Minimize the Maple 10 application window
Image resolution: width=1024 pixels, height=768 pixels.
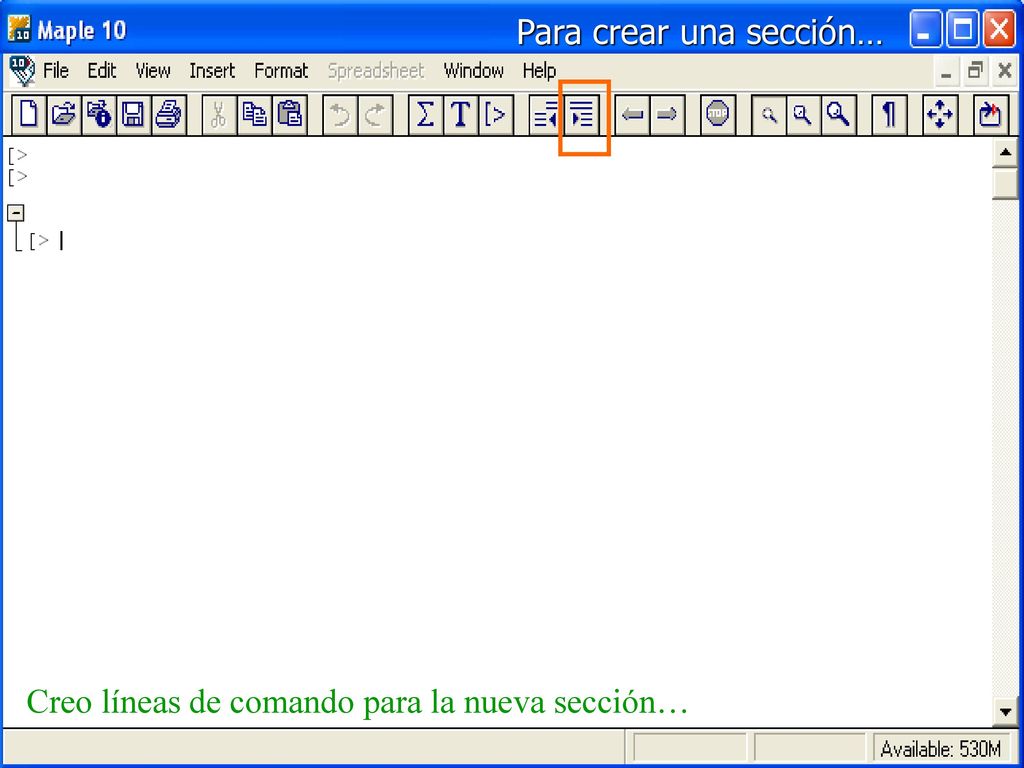(x=925, y=29)
